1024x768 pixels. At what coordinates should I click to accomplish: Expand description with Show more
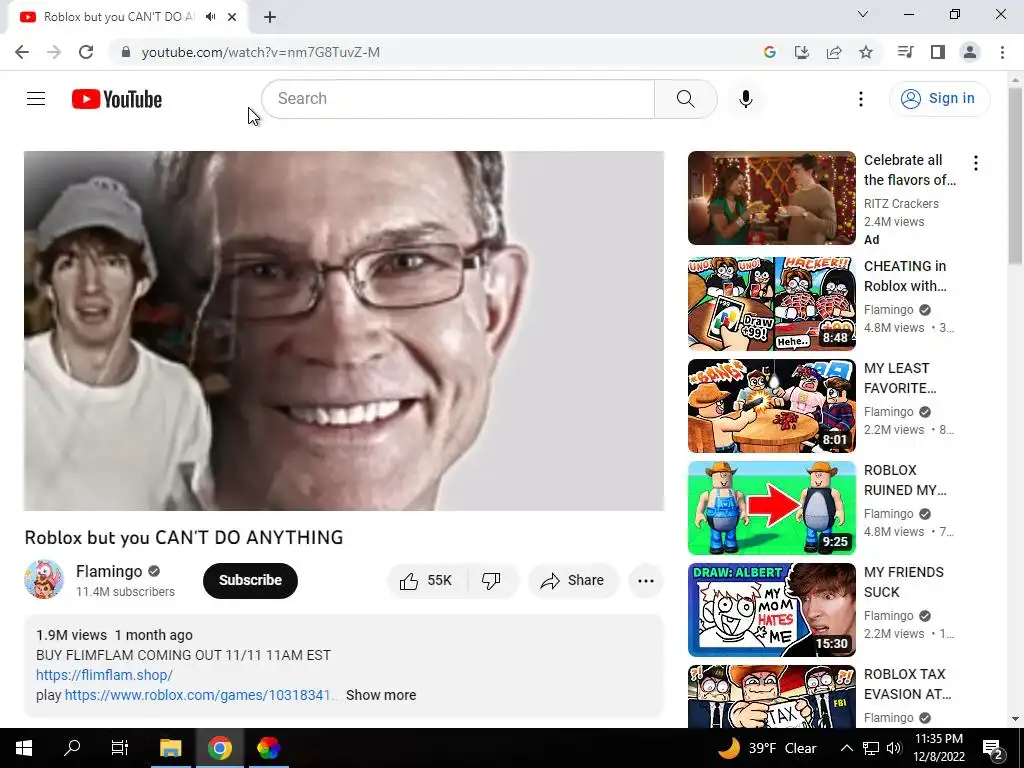(381, 696)
